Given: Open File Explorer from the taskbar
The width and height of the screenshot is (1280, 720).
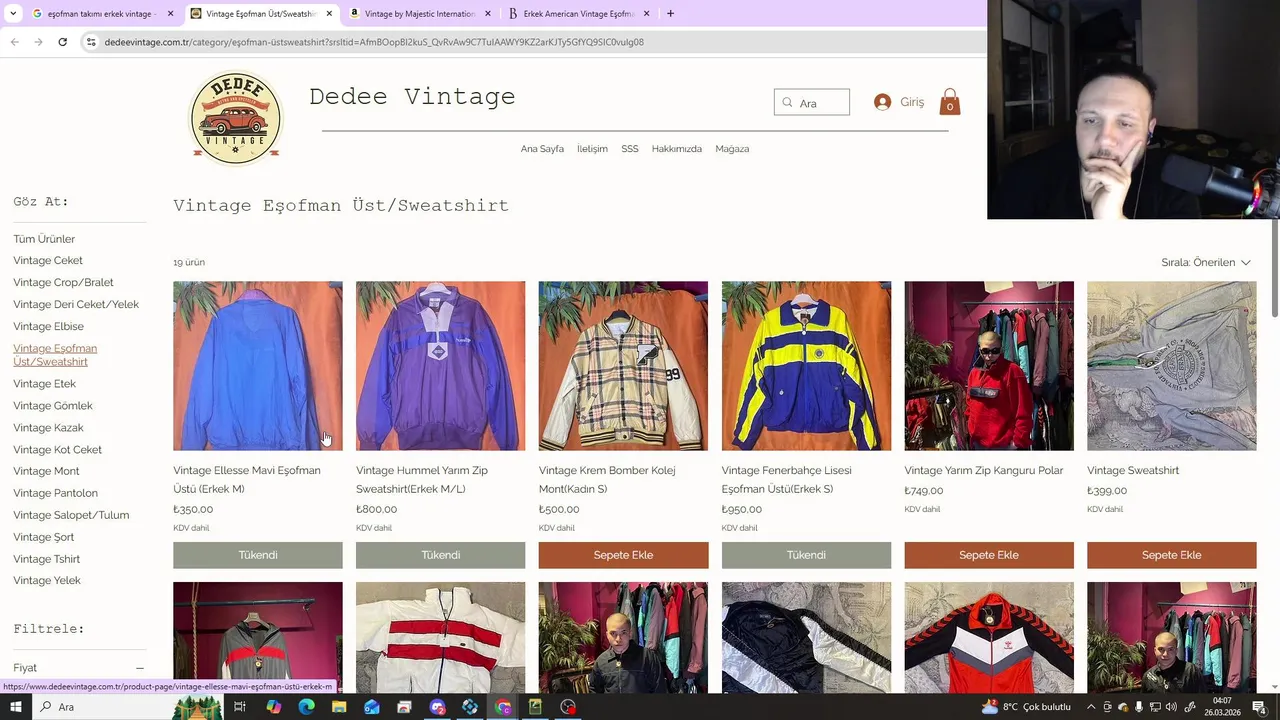Looking at the screenshot, I should (339, 707).
